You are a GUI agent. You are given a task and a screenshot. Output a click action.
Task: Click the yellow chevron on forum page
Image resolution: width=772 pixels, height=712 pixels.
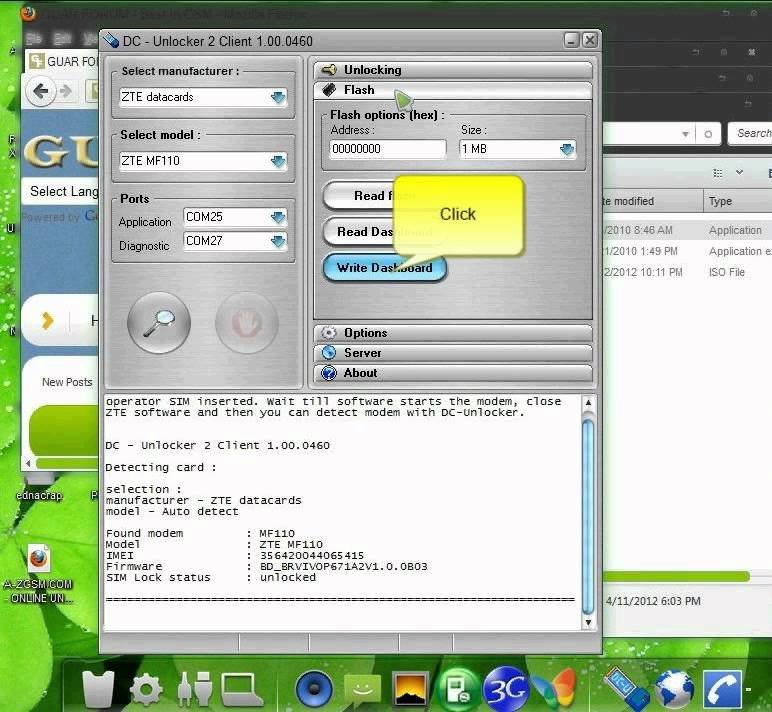pos(47,321)
